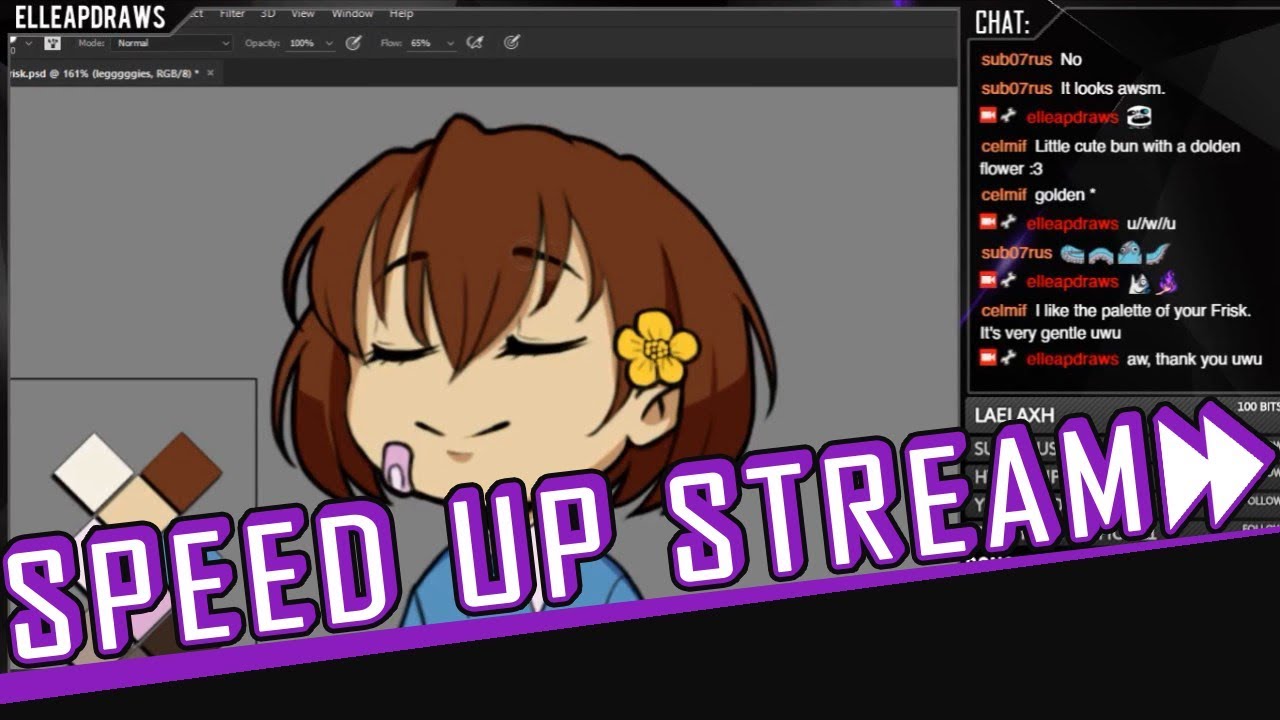Toggle pressure for size icon
Image resolution: width=1280 pixels, height=720 pixels.
coord(511,43)
